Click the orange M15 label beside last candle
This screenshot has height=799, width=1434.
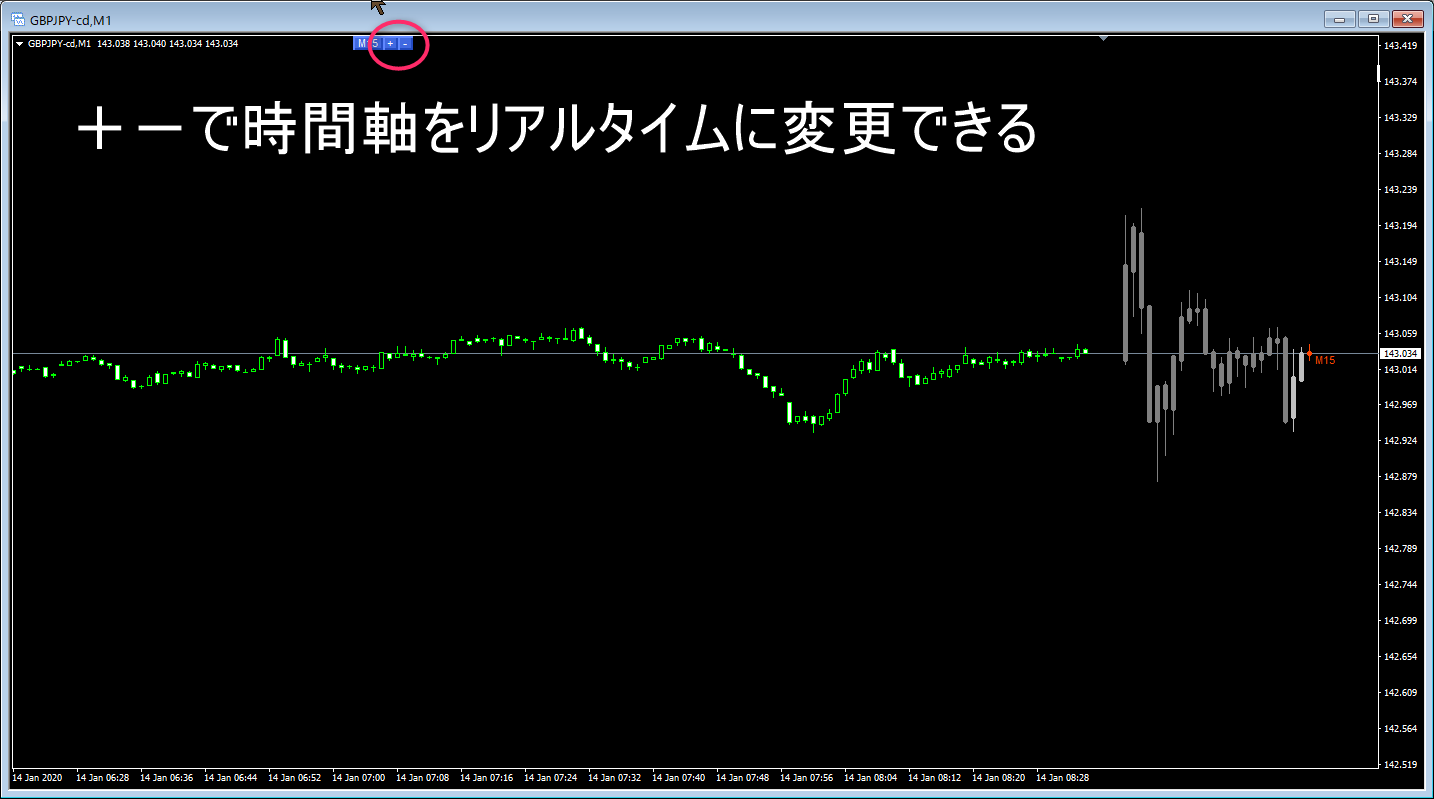coord(1325,359)
